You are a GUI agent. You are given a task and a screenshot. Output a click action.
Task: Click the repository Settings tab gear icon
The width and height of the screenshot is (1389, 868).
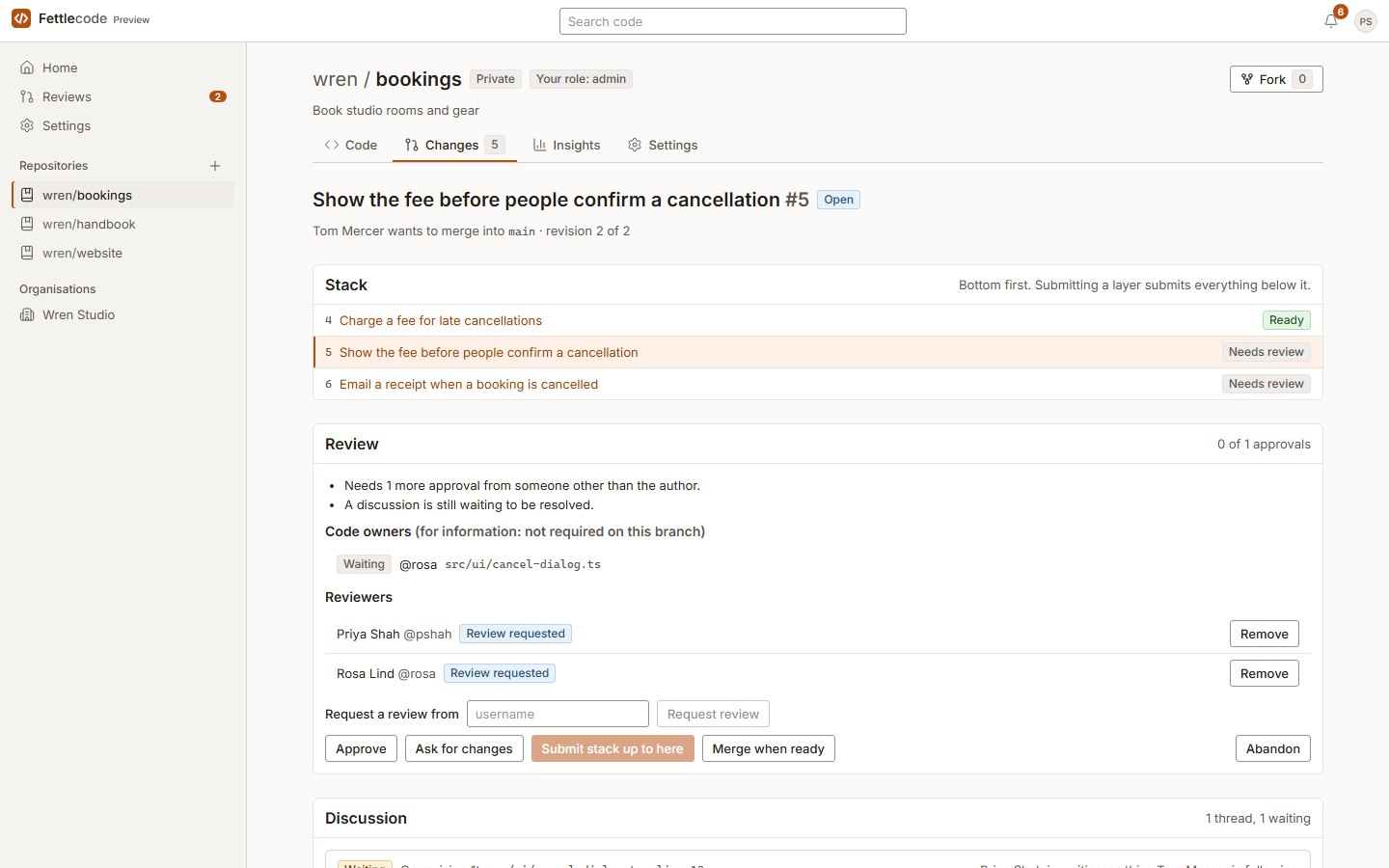coord(635,145)
